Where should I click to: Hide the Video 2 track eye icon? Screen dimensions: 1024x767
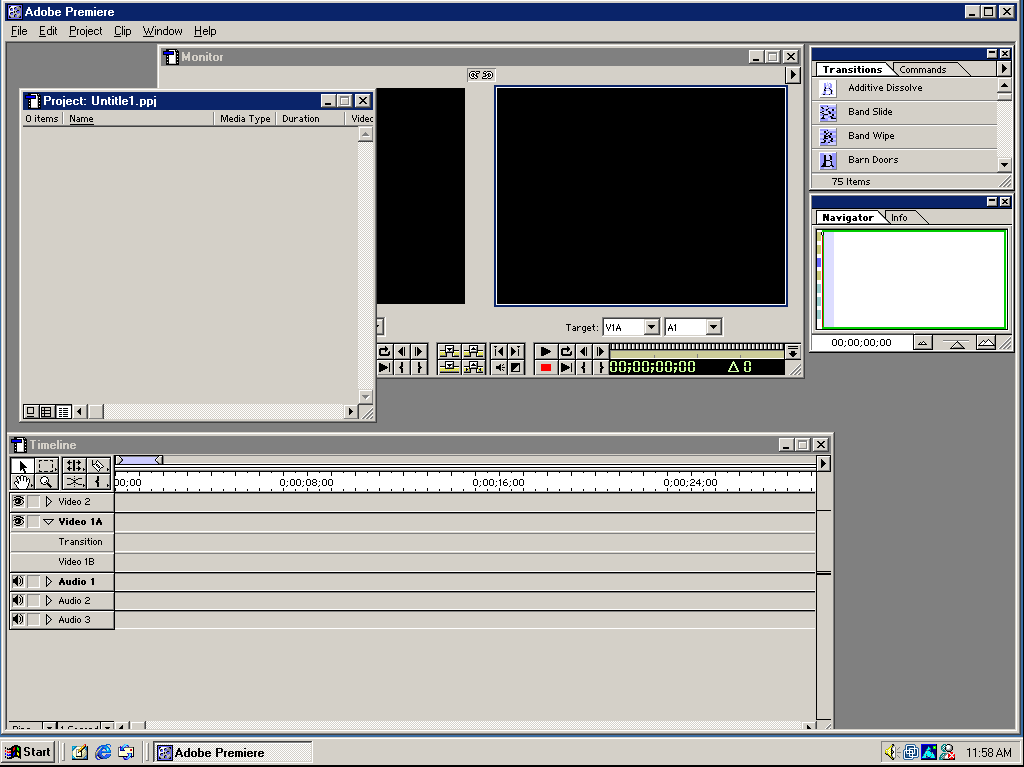pos(18,502)
